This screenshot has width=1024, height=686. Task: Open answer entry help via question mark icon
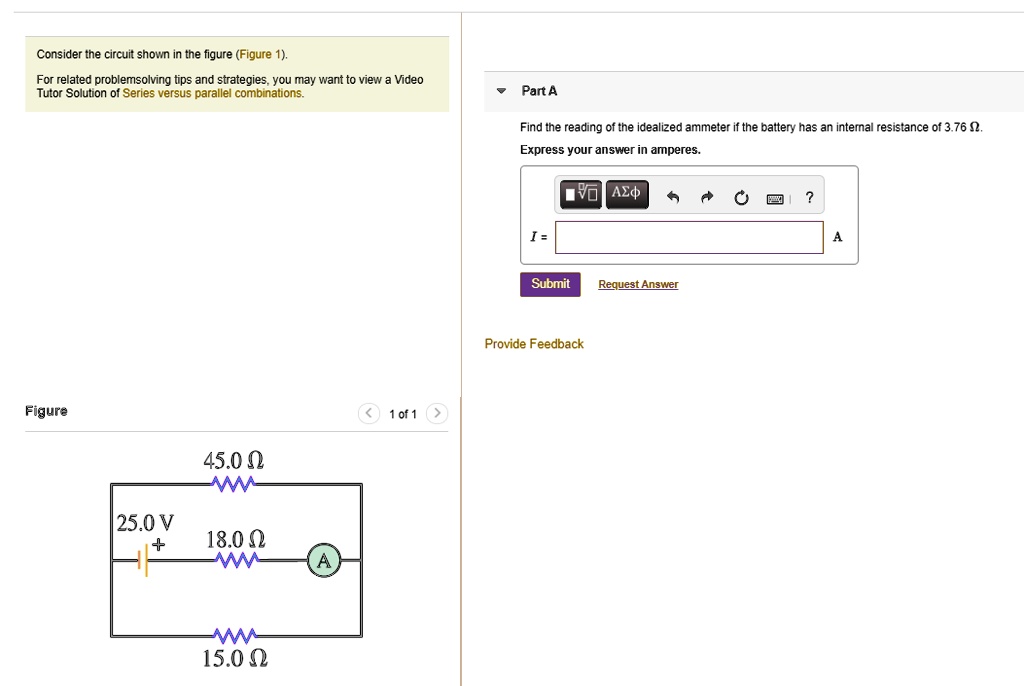pos(809,197)
